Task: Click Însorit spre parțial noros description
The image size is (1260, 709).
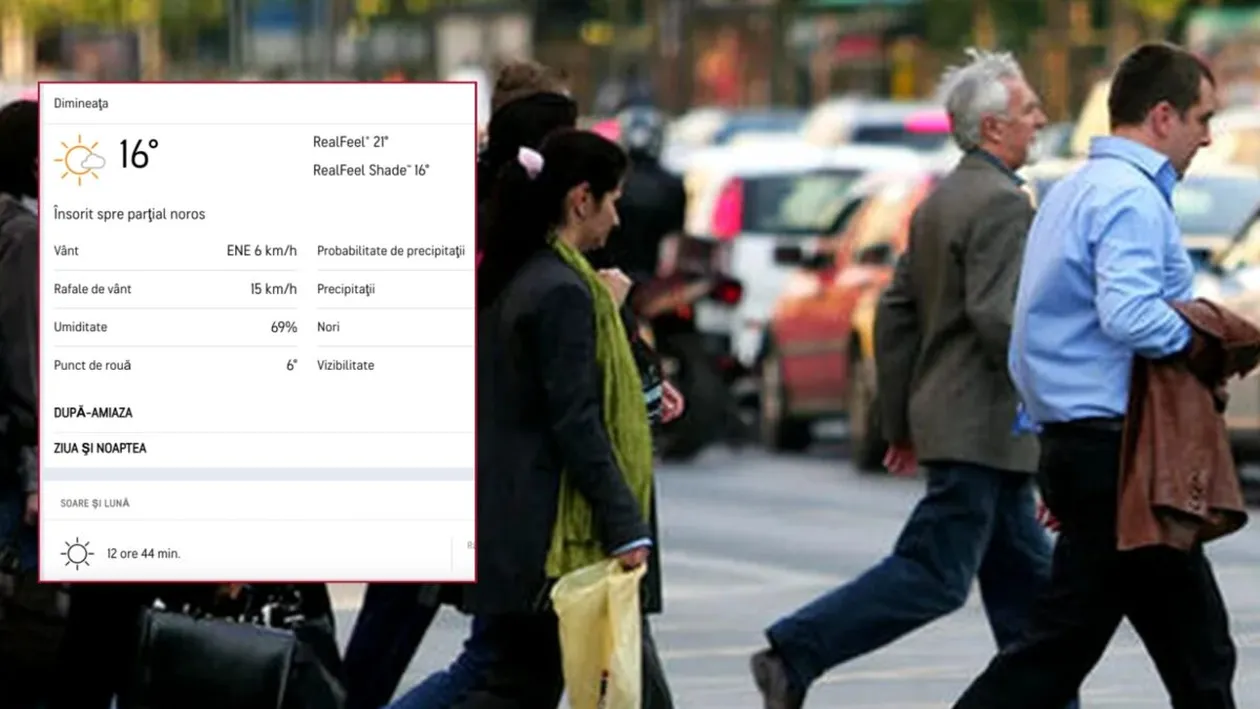Action: 129,214
